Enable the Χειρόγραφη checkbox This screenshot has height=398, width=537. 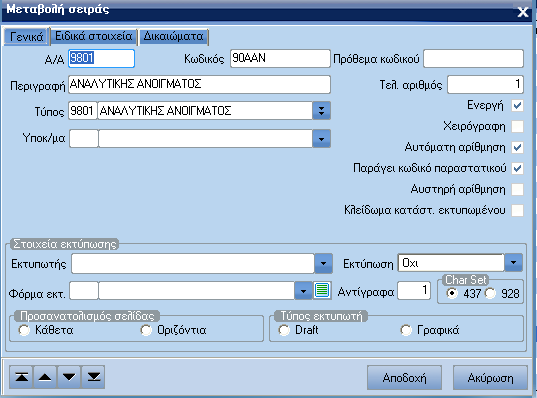click(x=517, y=126)
